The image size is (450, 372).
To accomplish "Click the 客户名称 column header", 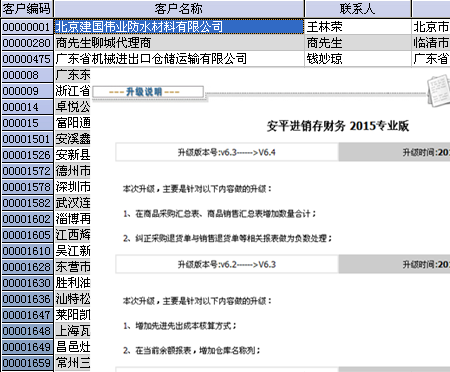I will (x=179, y=9).
